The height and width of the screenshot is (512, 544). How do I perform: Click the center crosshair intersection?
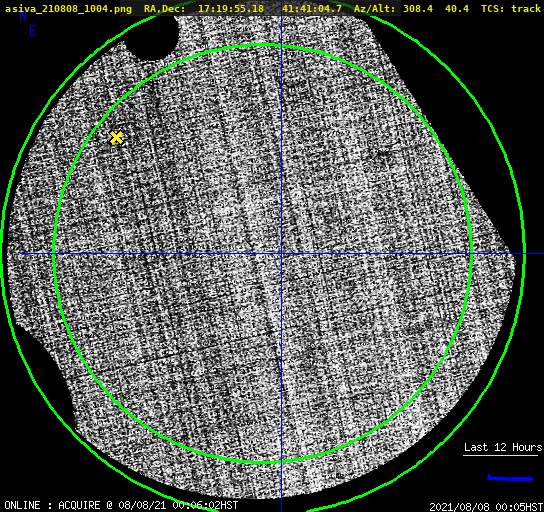pos(281,254)
